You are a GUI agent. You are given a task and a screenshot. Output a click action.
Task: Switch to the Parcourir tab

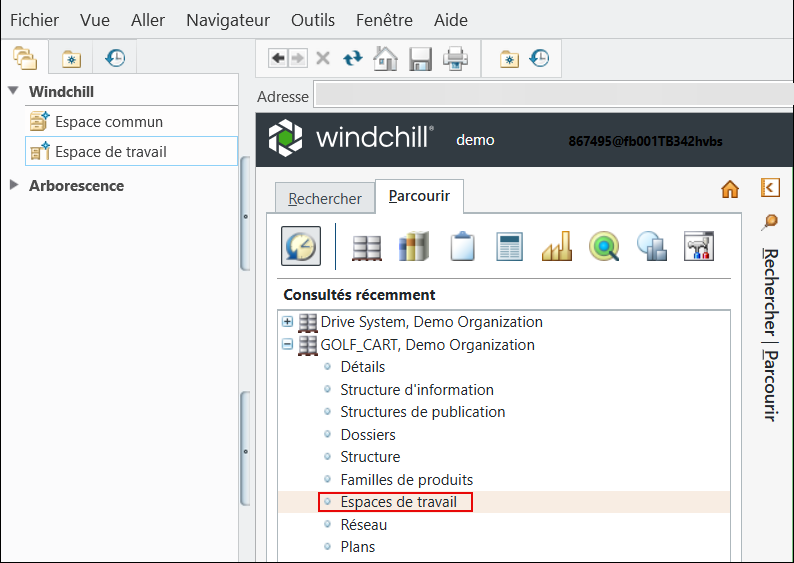pyautogui.click(x=419, y=196)
